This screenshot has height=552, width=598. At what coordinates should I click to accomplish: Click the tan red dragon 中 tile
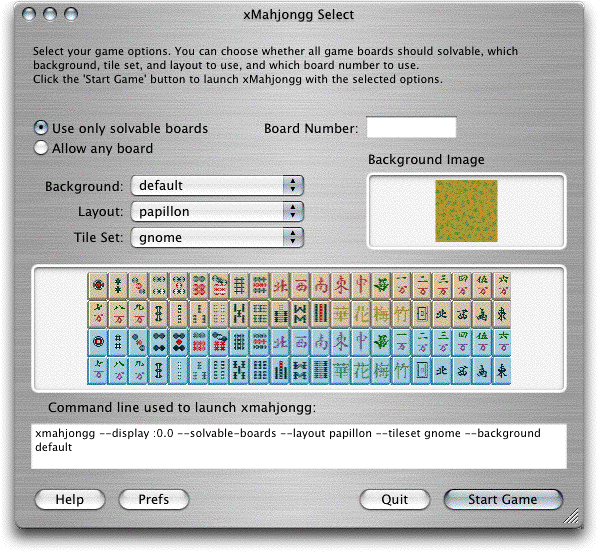[361, 285]
